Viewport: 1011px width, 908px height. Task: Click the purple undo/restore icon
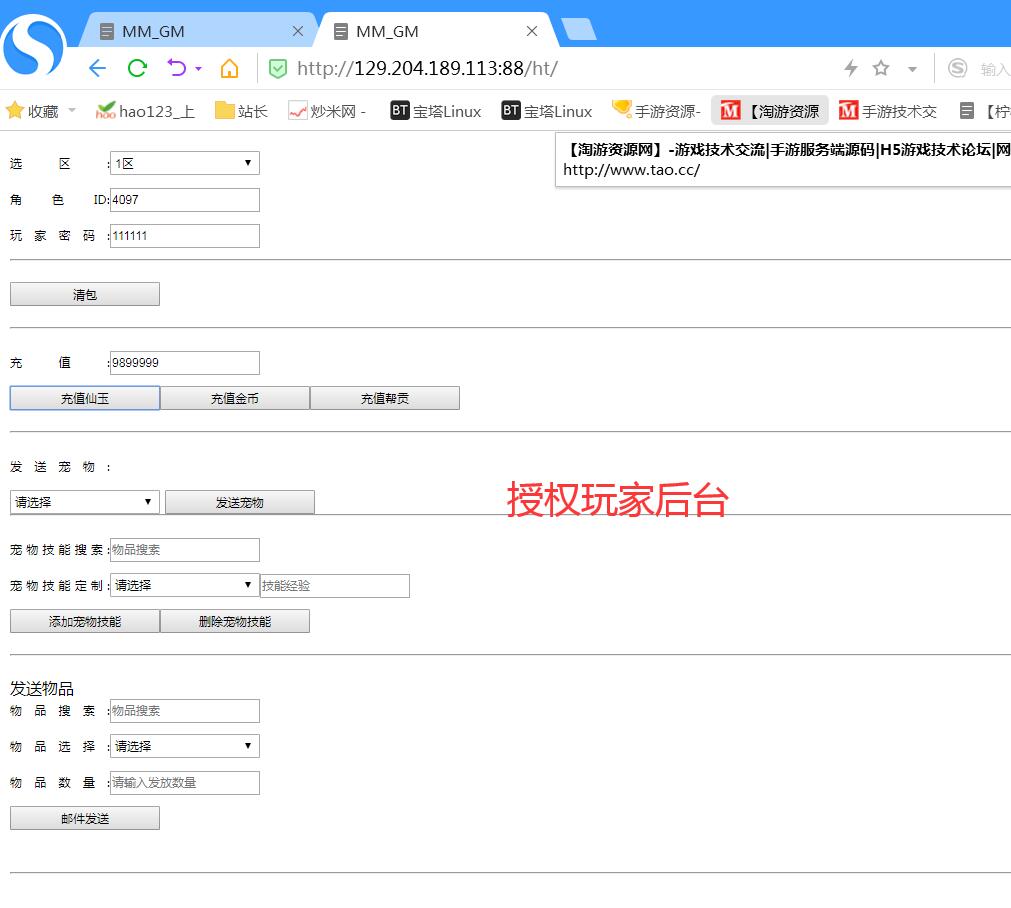click(x=177, y=68)
